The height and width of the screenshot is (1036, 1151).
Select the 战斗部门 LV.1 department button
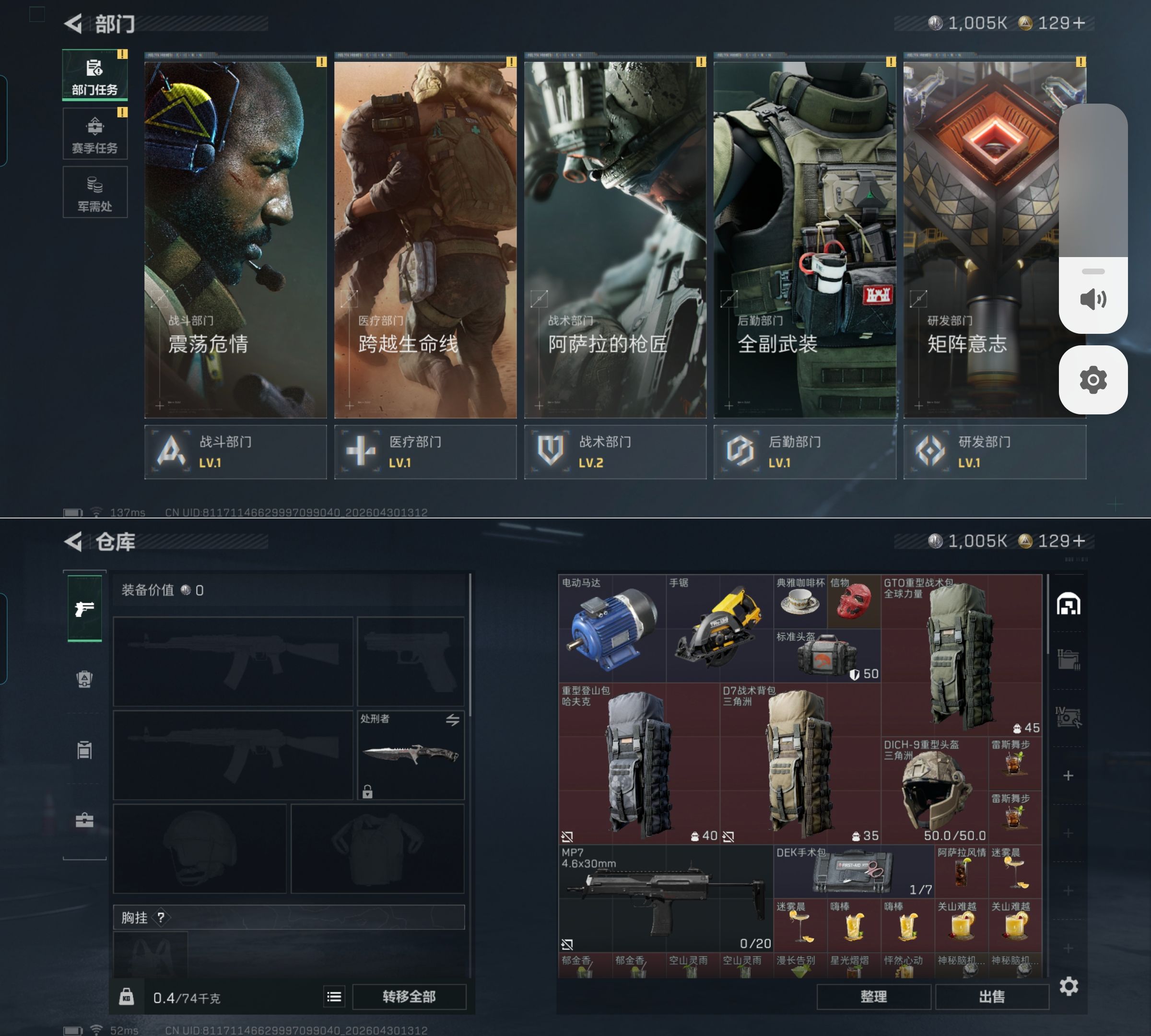point(235,451)
